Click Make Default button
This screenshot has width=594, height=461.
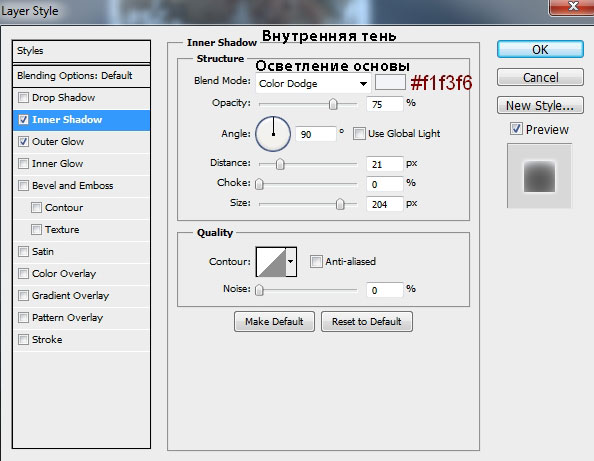point(274,322)
